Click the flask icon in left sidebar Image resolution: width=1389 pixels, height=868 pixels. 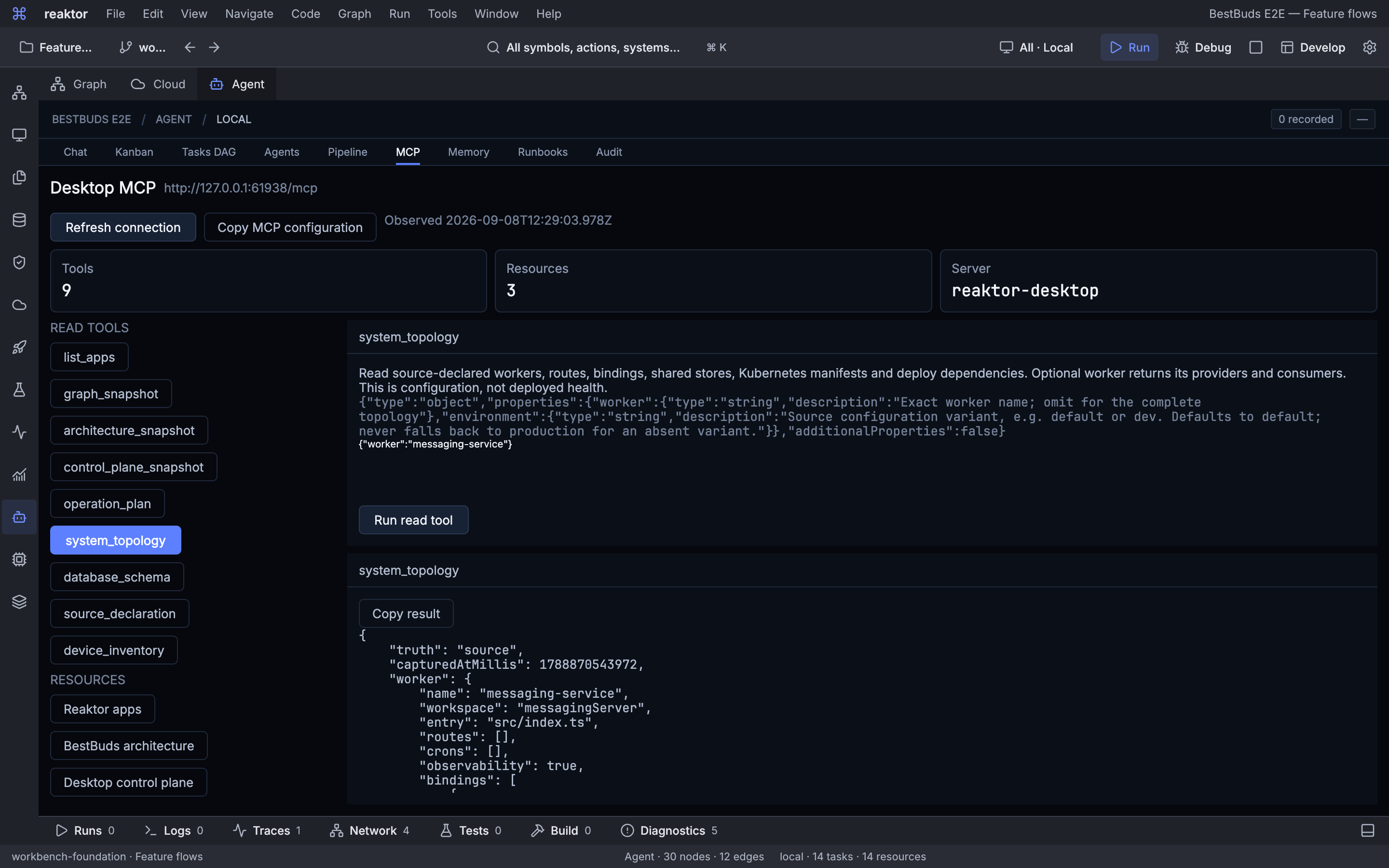[19, 390]
